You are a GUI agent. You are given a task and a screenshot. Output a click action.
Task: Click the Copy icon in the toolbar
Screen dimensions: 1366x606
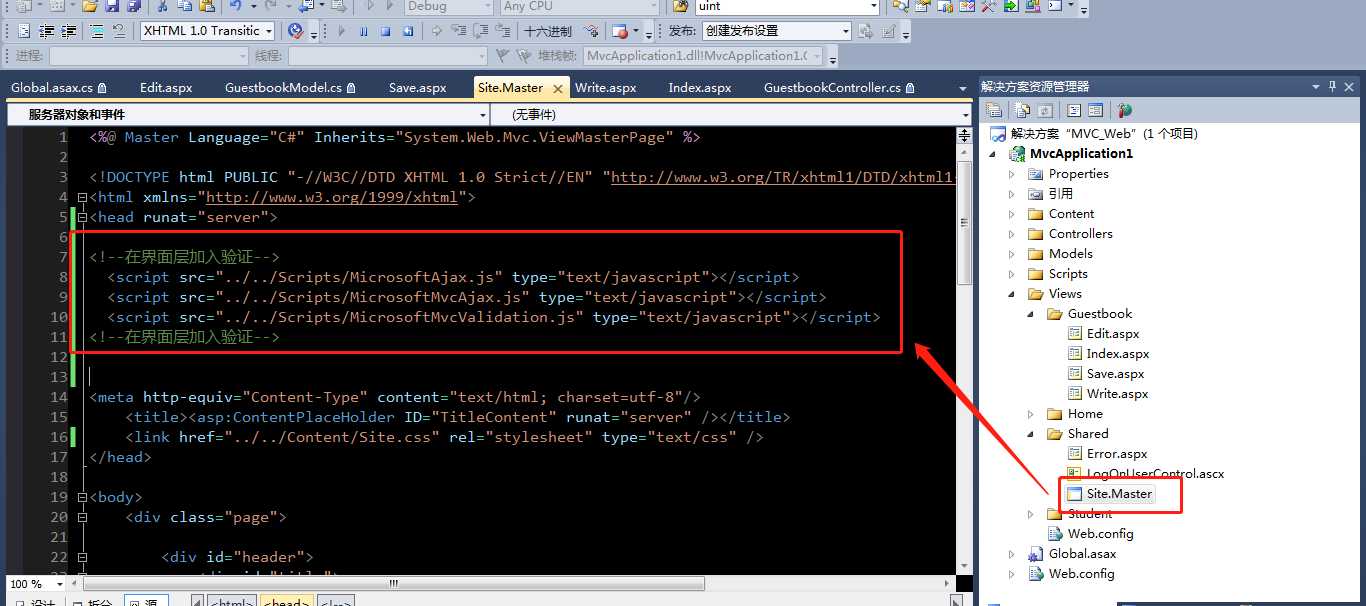[185, 6]
